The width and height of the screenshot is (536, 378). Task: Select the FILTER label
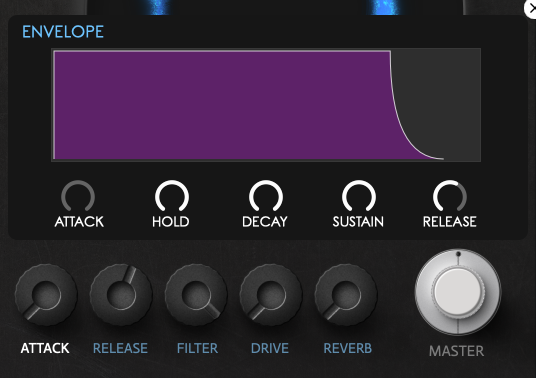[x=197, y=348]
